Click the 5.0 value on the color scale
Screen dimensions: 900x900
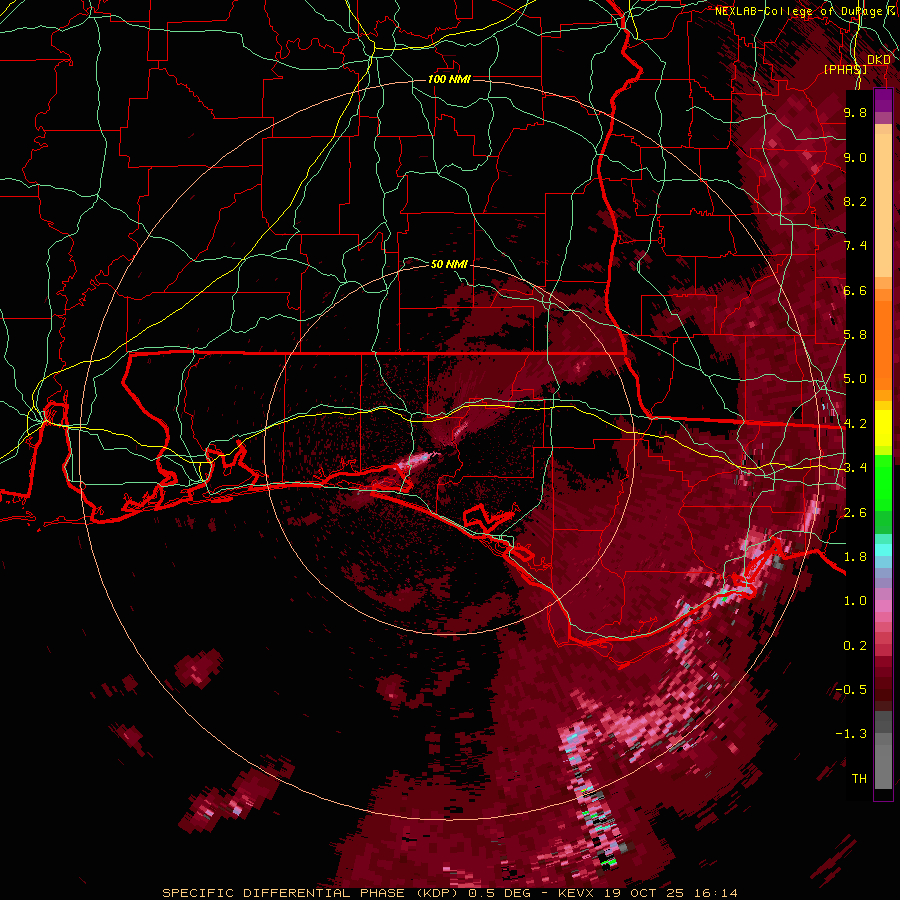855,379
